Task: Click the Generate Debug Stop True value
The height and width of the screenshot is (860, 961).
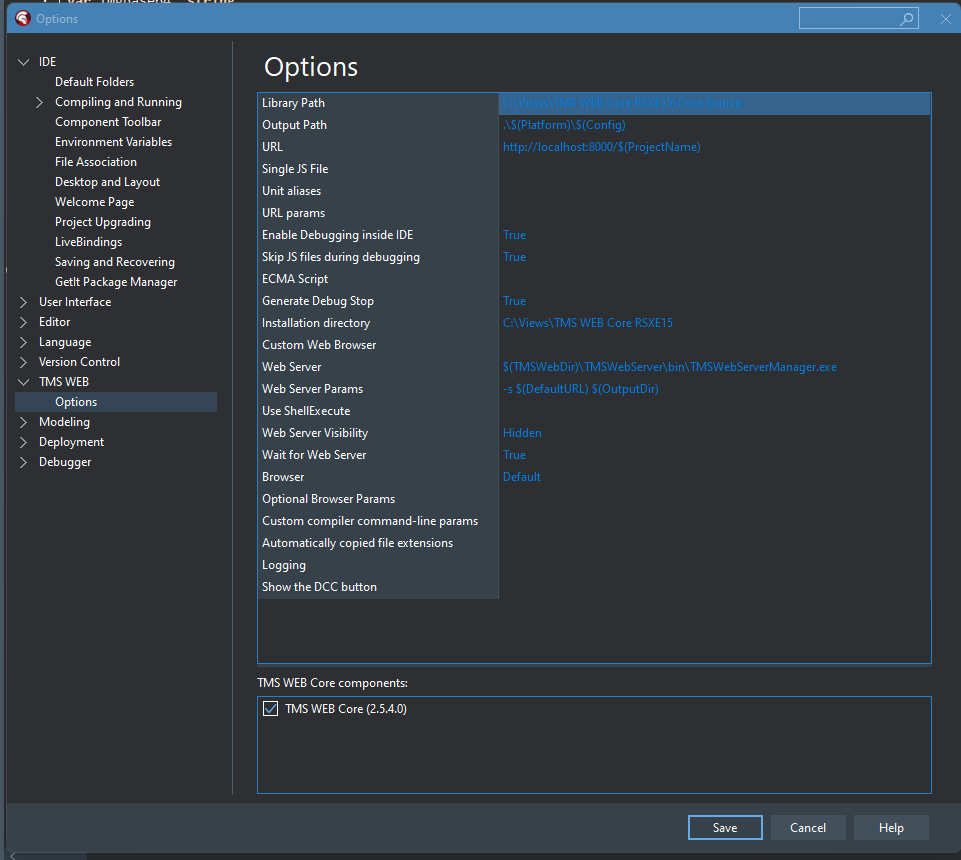Action: tap(715, 302)
